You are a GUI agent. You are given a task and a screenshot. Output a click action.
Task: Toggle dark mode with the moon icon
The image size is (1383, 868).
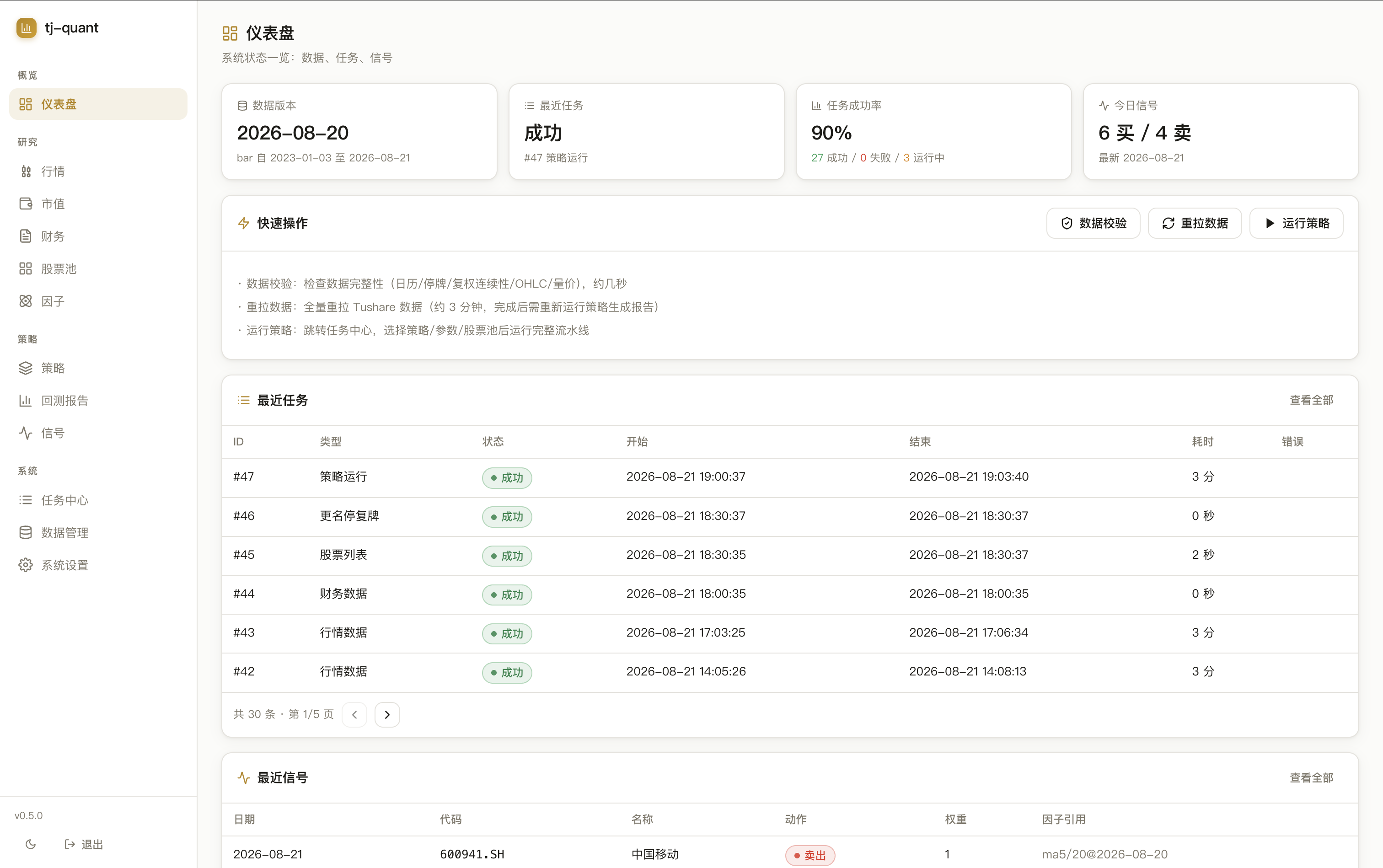pos(31,844)
